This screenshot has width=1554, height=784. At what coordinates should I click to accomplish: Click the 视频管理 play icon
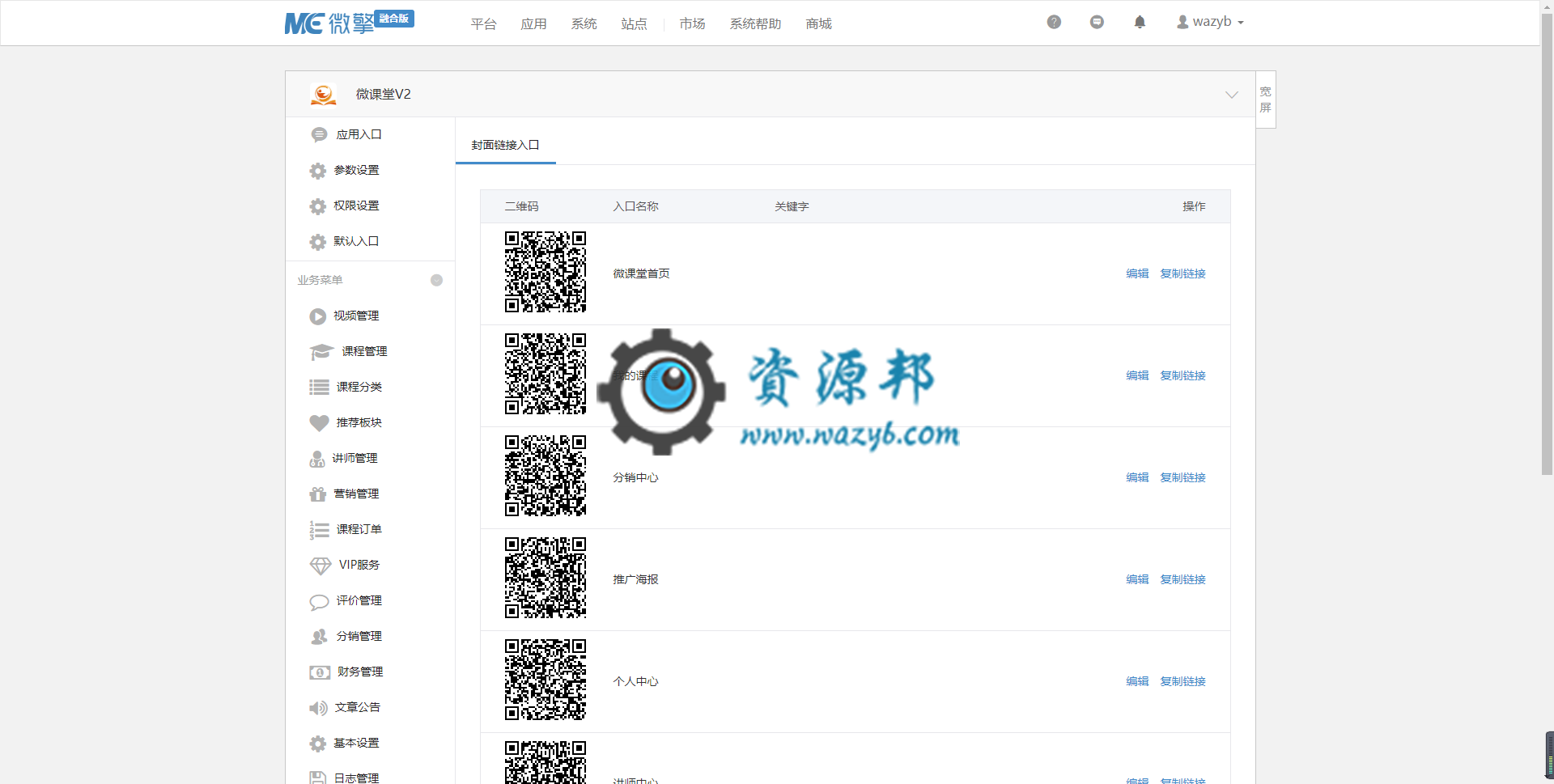tap(318, 316)
